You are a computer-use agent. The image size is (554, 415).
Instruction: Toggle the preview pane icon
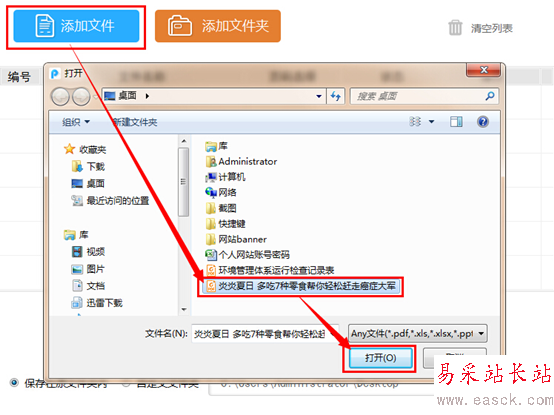[x=456, y=122]
